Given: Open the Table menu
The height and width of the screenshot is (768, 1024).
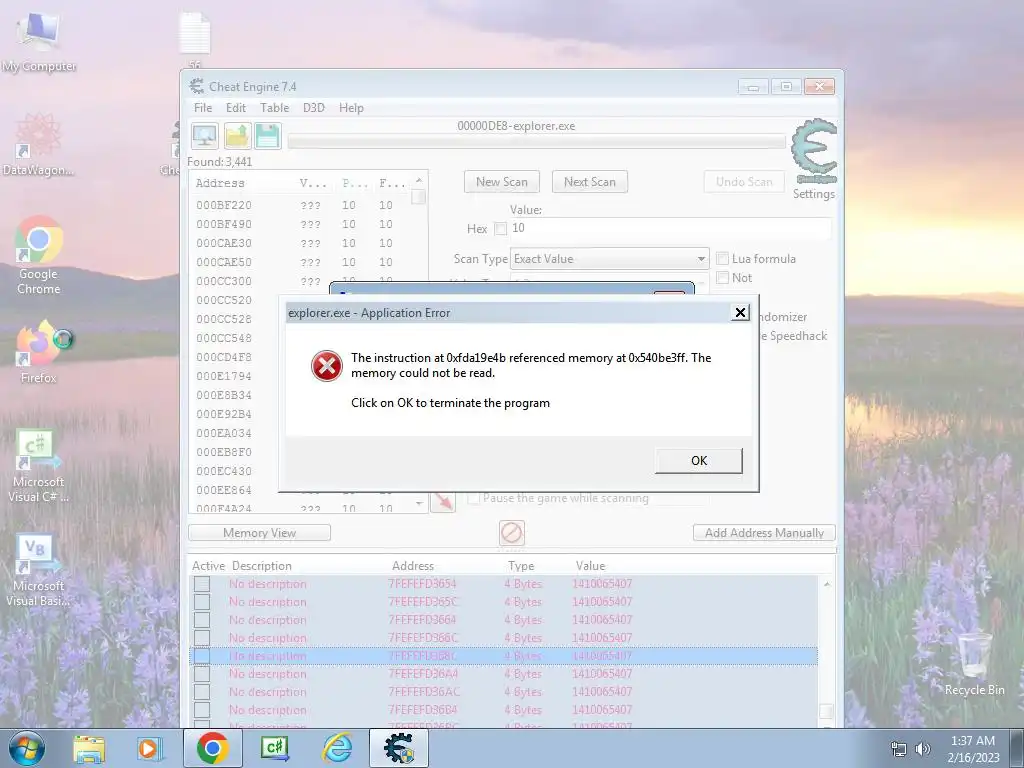Looking at the screenshot, I should (x=274, y=108).
